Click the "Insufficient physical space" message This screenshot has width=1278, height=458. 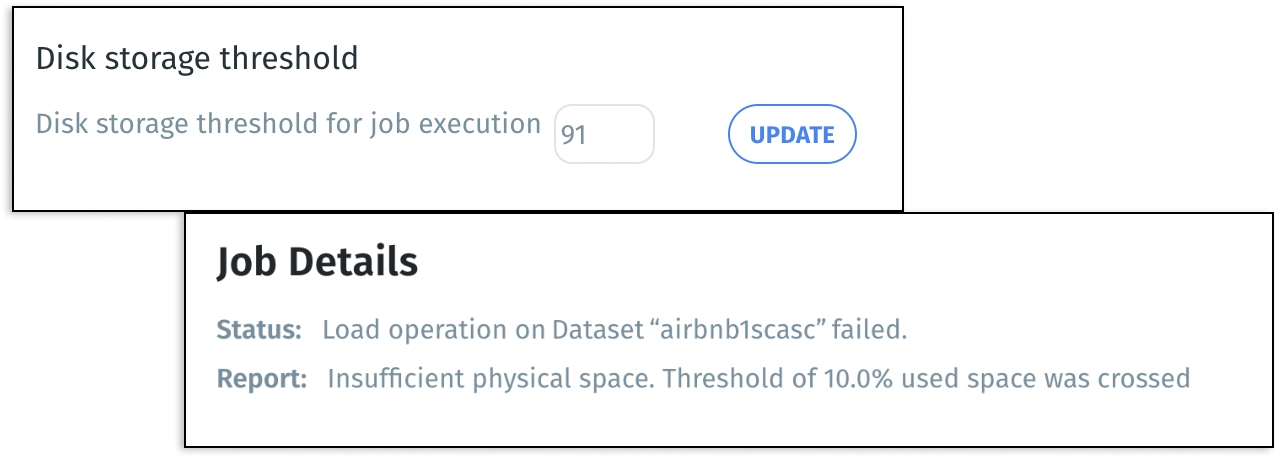tap(490, 379)
